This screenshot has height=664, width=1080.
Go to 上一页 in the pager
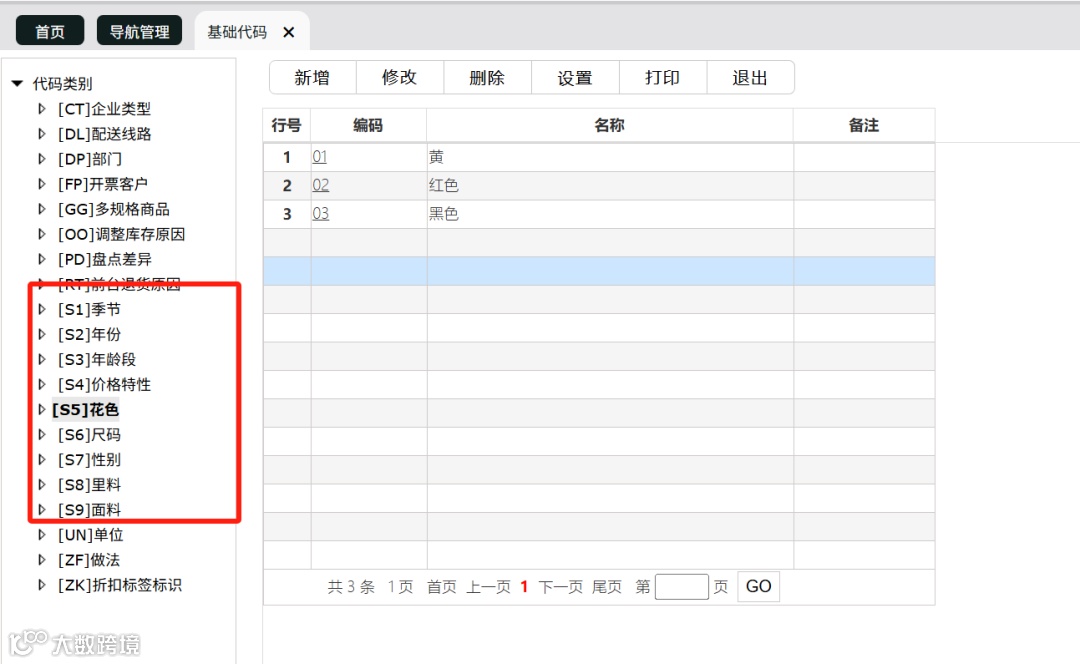pyautogui.click(x=488, y=587)
